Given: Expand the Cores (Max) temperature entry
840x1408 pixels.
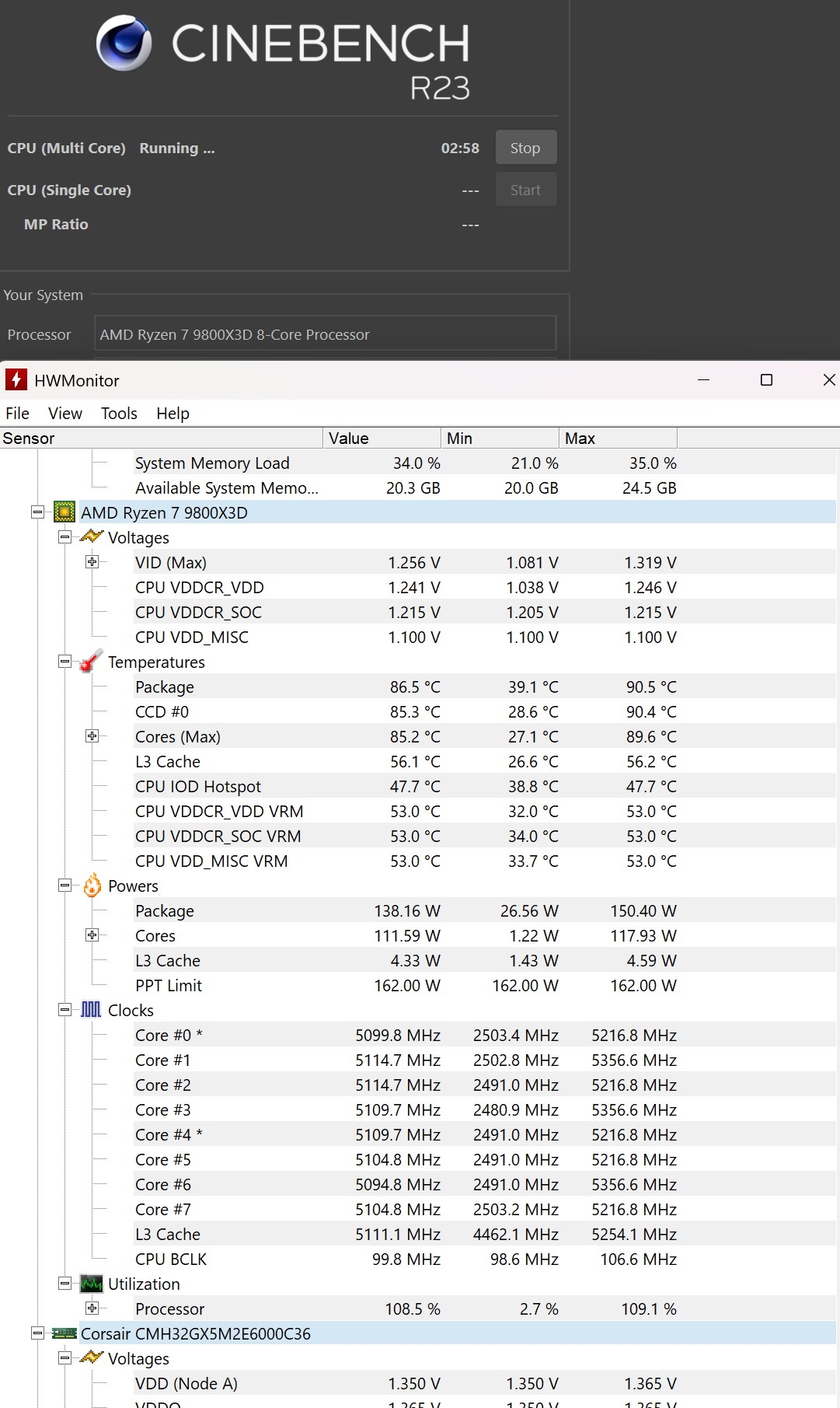Looking at the screenshot, I should tap(92, 736).
